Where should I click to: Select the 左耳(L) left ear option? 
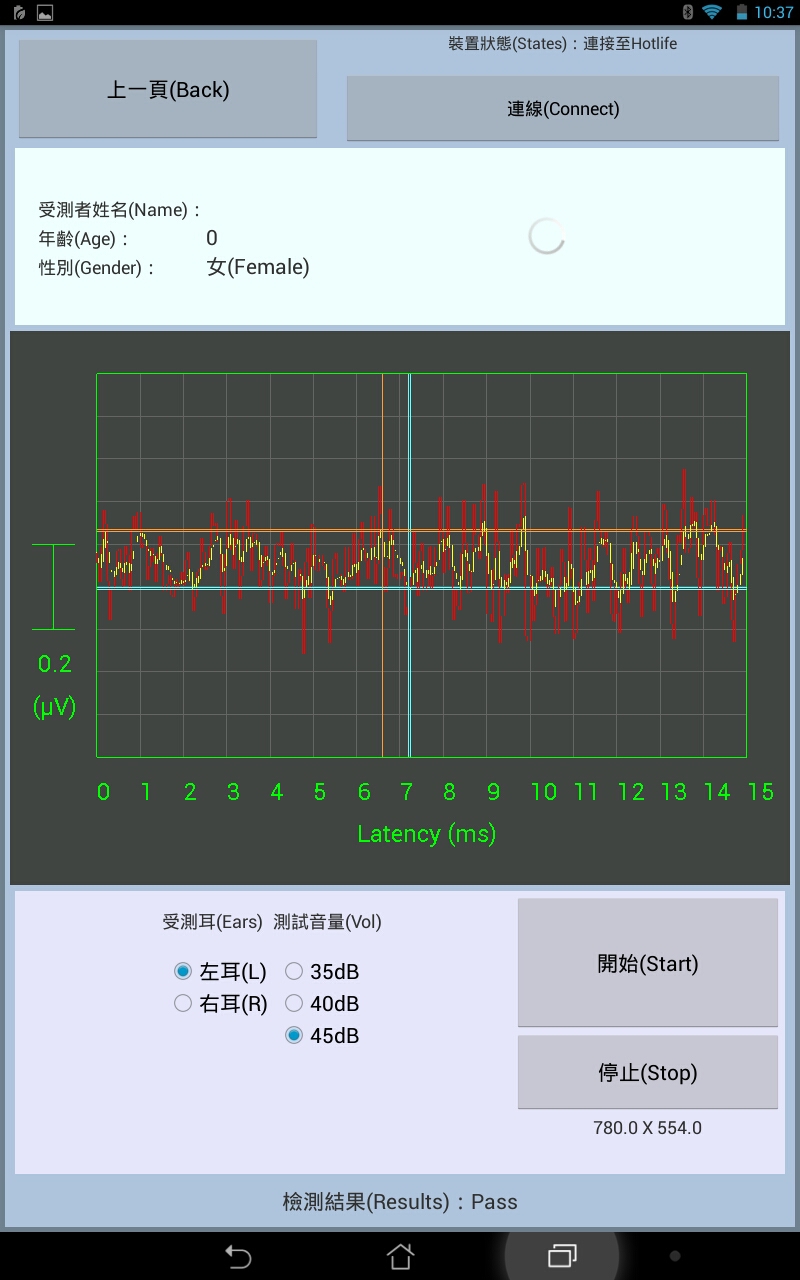point(220,972)
